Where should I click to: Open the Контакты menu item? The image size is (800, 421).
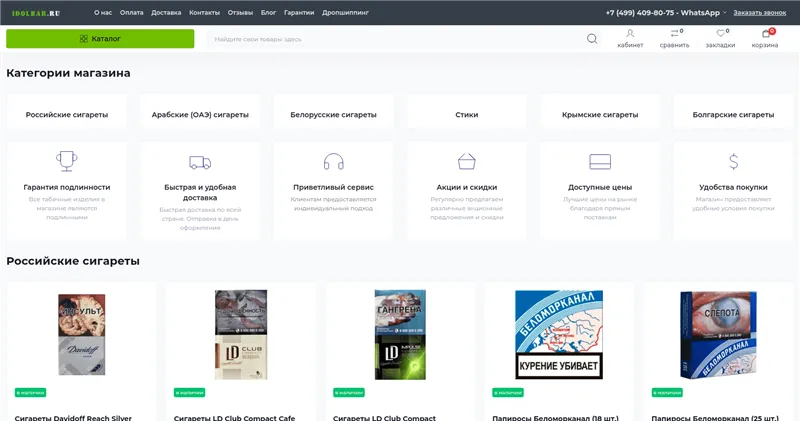[x=205, y=13]
